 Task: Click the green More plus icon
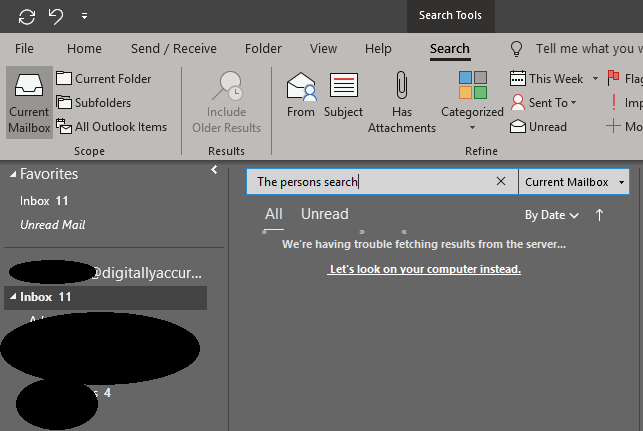[x=613, y=126]
